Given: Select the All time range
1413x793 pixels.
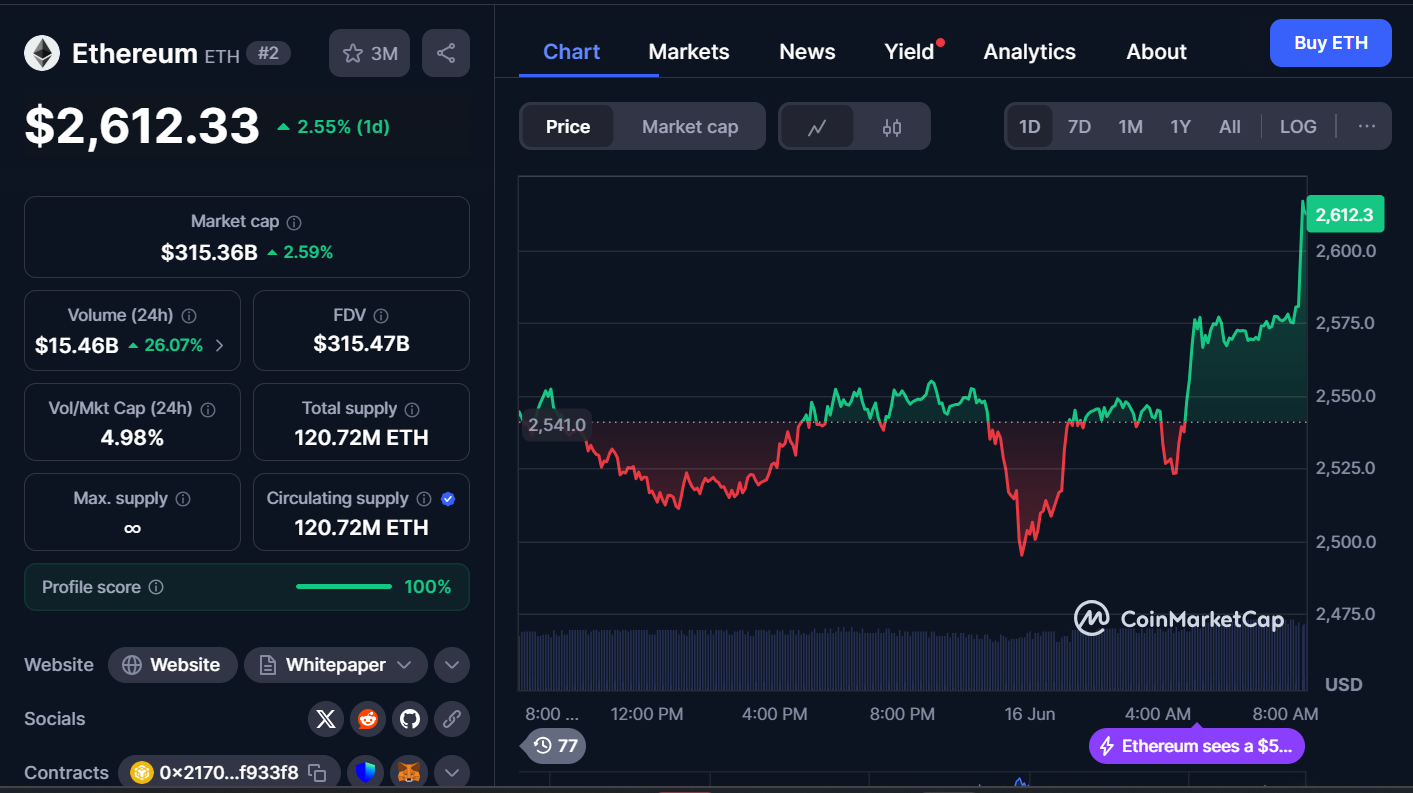Looking at the screenshot, I should point(1230,127).
